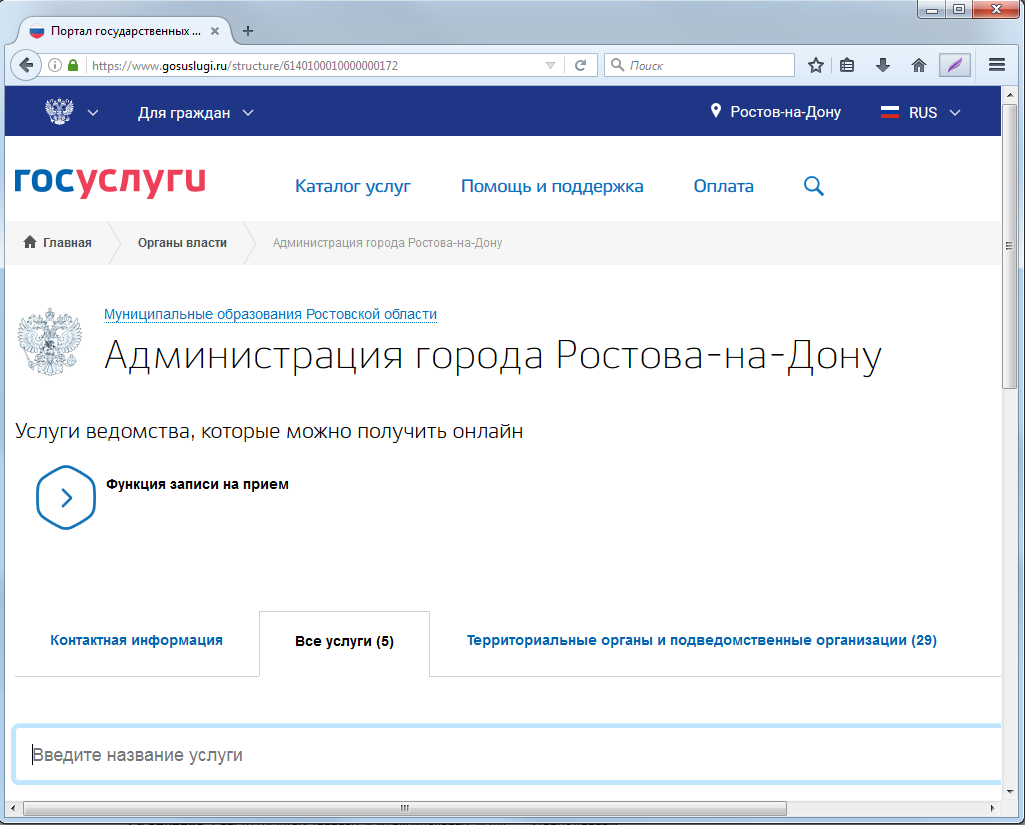
Task: Switch to Контактная информация tab
Action: point(136,640)
